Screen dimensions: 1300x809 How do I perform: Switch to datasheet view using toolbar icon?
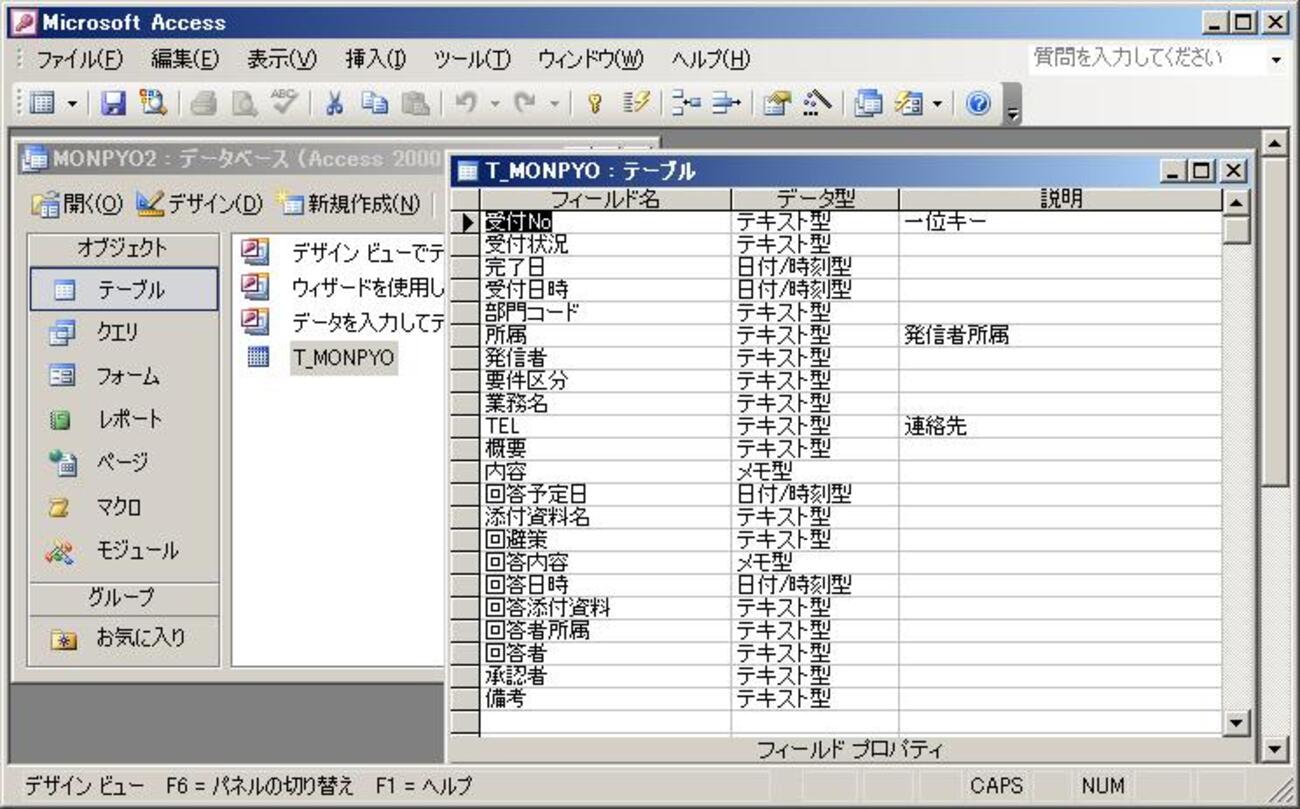(x=42, y=104)
